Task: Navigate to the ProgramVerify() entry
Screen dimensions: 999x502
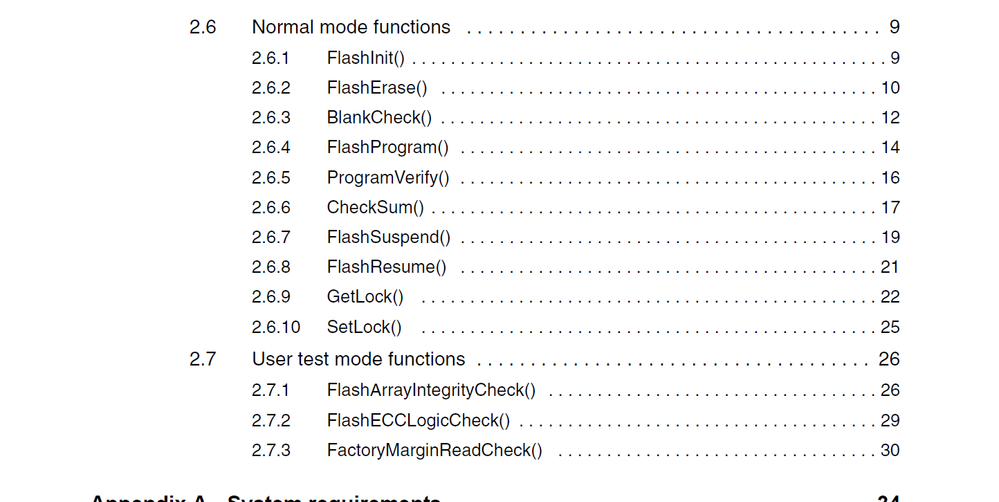Action: point(388,178)
